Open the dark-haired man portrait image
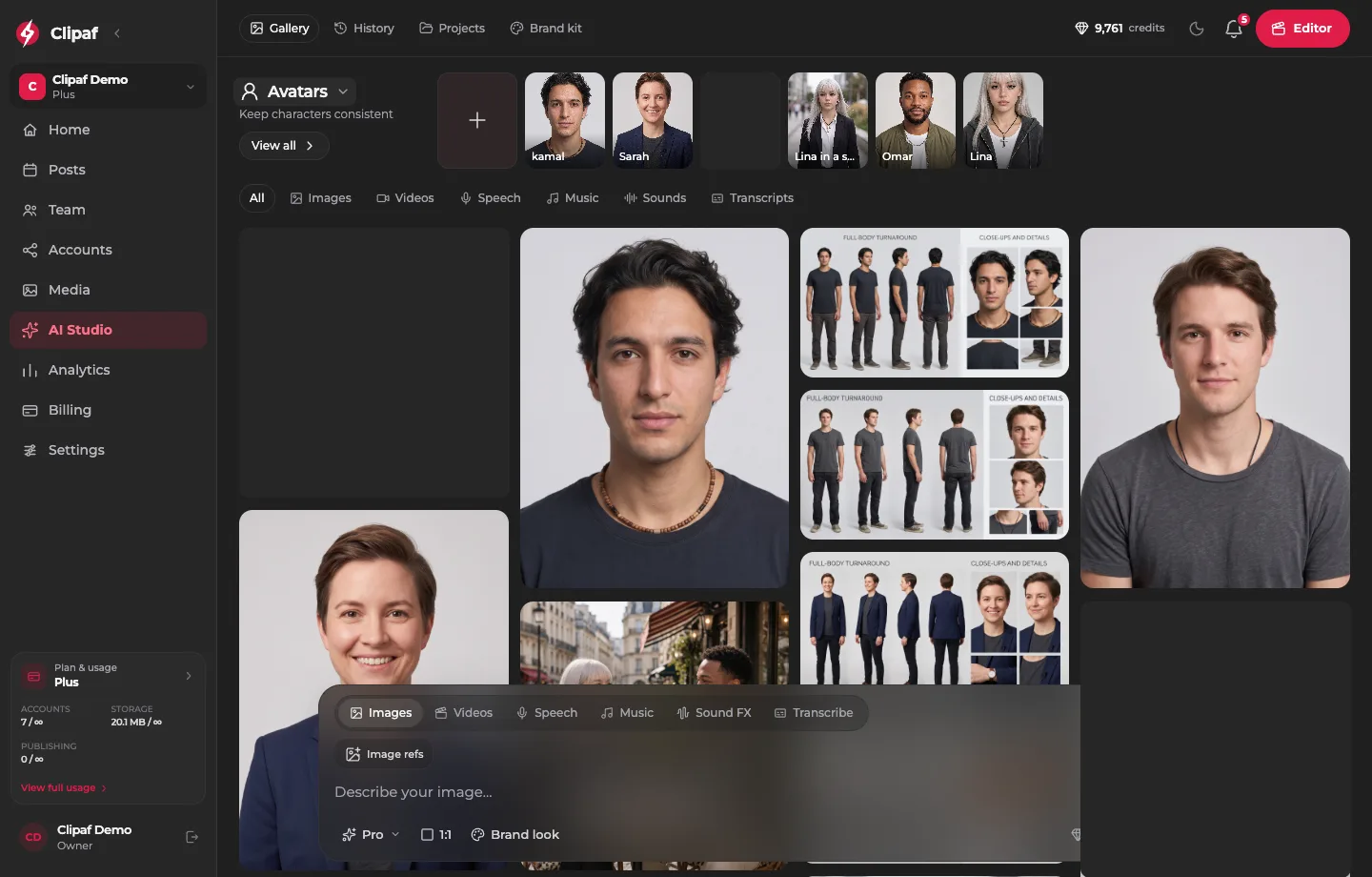Viewport: 1372px width, 877px height. pos(655,408)
